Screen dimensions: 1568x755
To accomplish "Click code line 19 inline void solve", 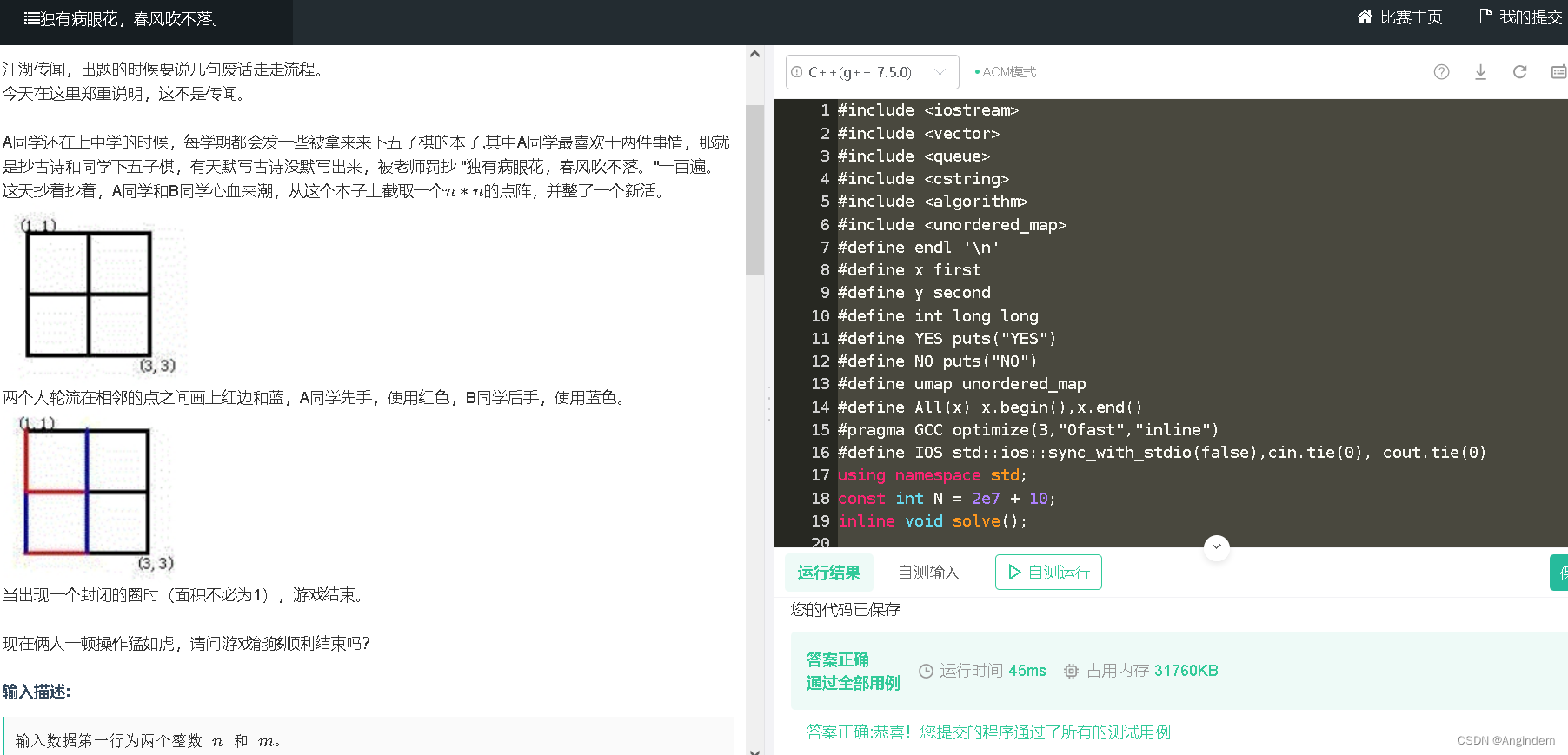I will (x=932, y=521).
